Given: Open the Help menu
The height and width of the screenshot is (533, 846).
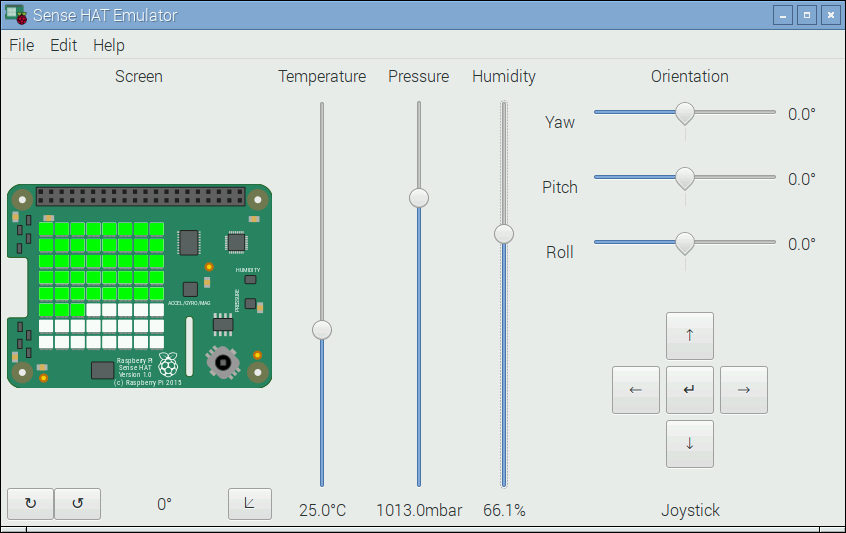Looking at the screenshot, I should (x=108, y=45).
